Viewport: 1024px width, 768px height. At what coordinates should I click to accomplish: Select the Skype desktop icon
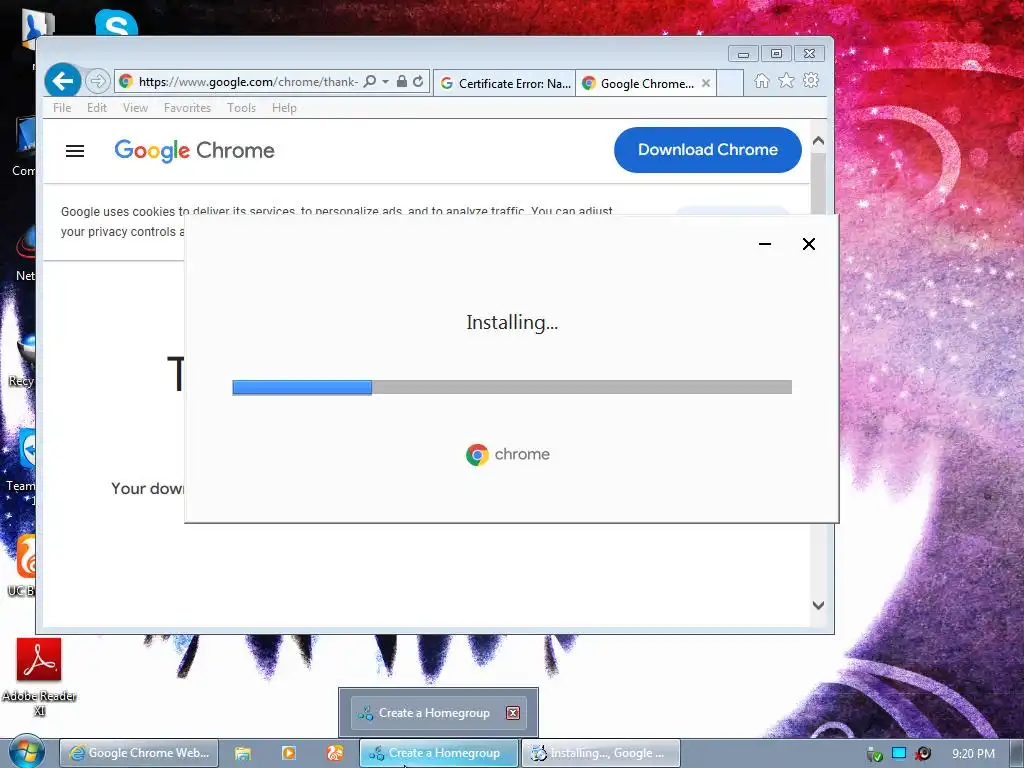[x=116, y=24]
